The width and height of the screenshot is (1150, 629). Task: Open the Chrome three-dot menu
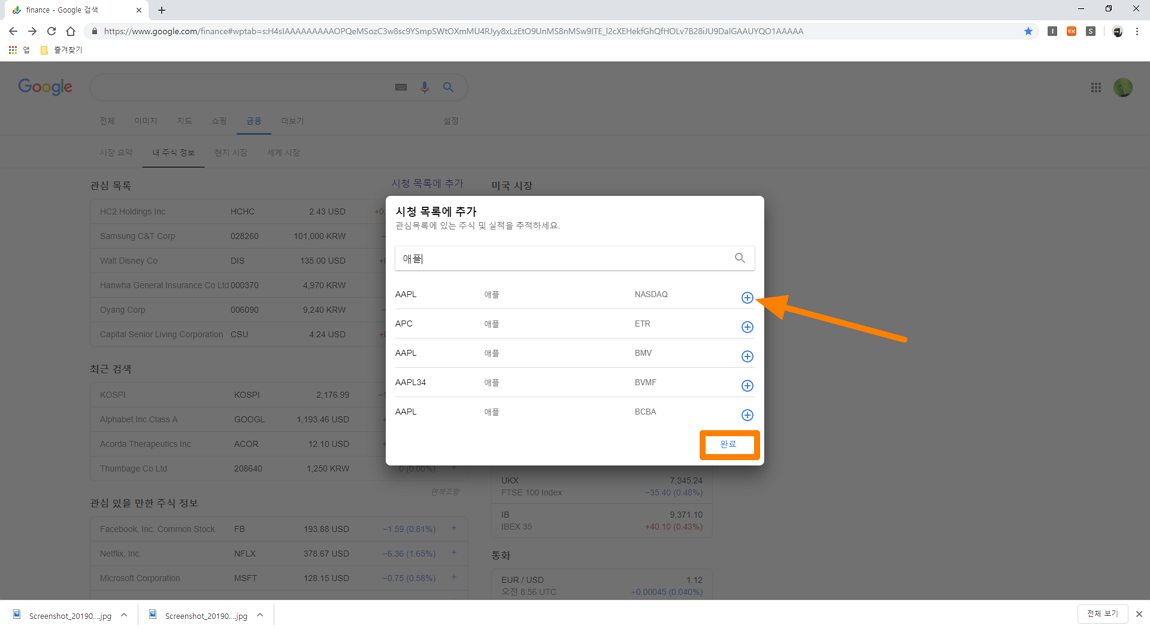(1137, 31)
